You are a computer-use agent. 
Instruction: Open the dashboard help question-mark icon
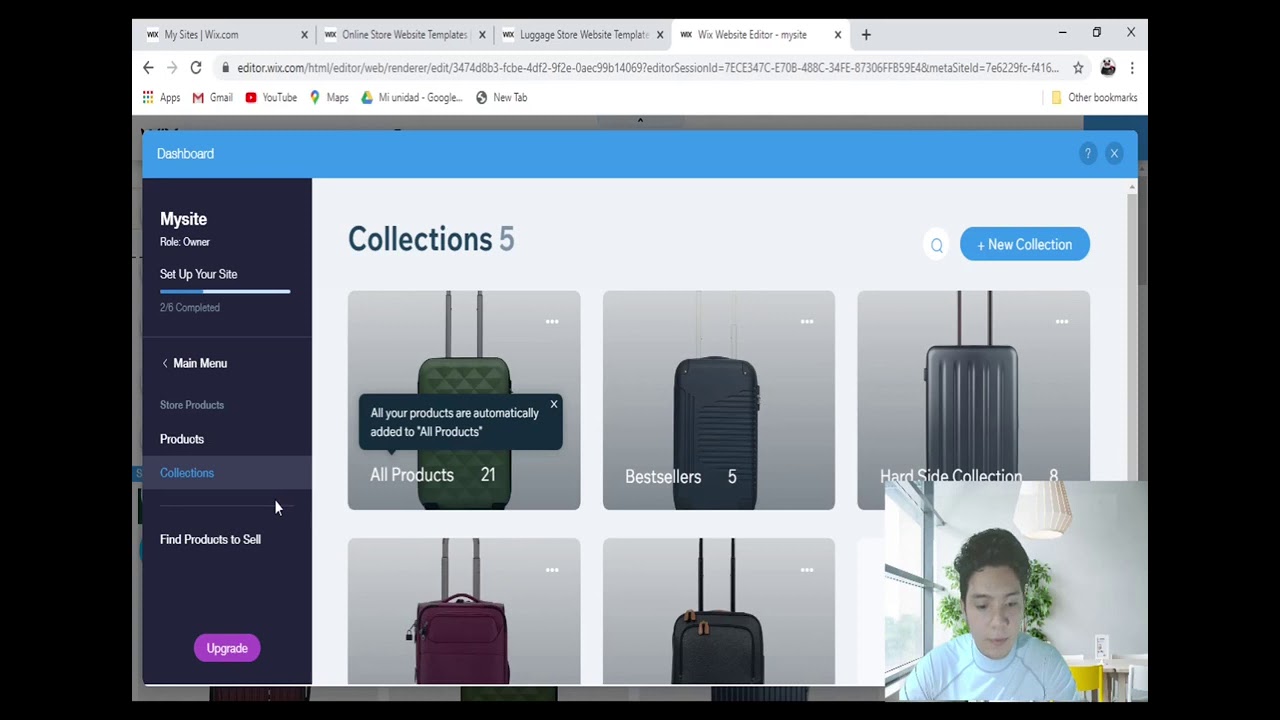click(x=1088, y=153)
